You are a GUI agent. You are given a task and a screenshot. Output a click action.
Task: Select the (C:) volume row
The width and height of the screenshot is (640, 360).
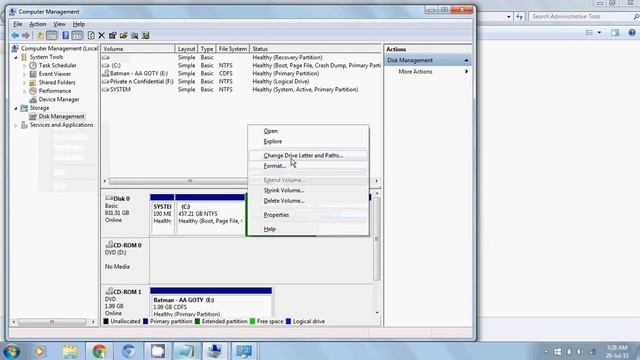pos(241,65)
